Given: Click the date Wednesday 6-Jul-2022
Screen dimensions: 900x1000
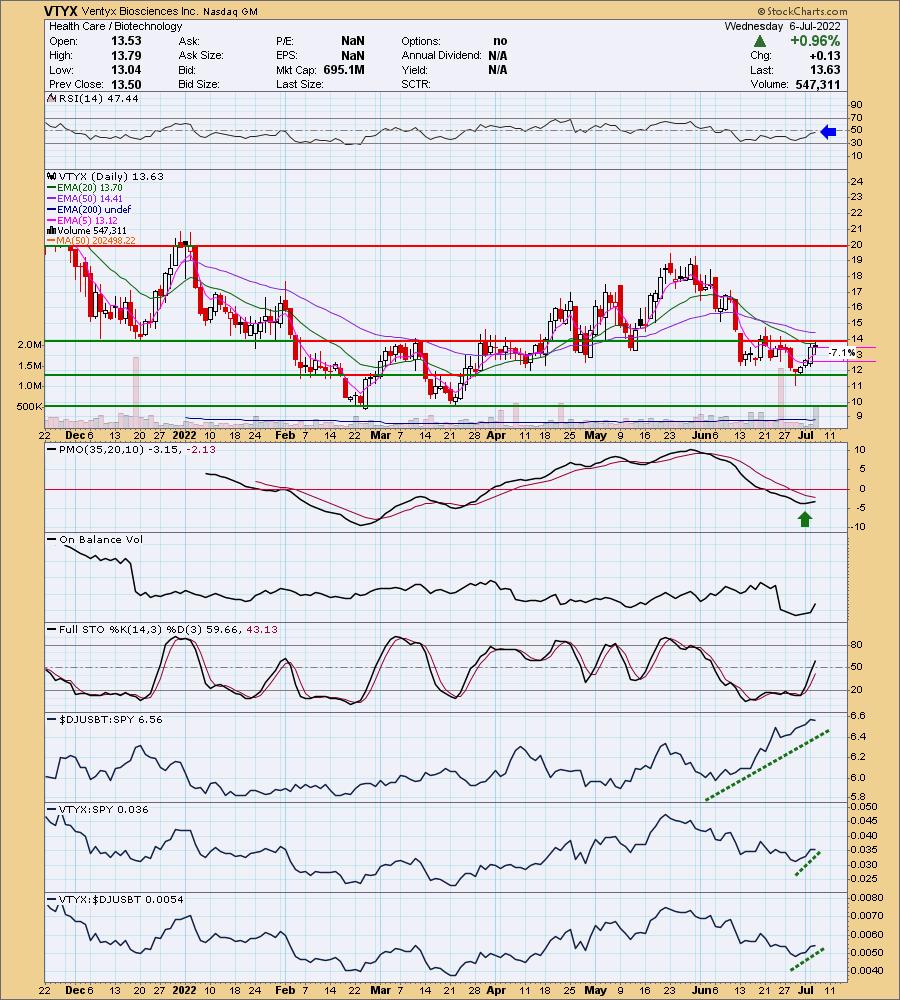Looking at the screenshot, I should click(x=782, y=26).
